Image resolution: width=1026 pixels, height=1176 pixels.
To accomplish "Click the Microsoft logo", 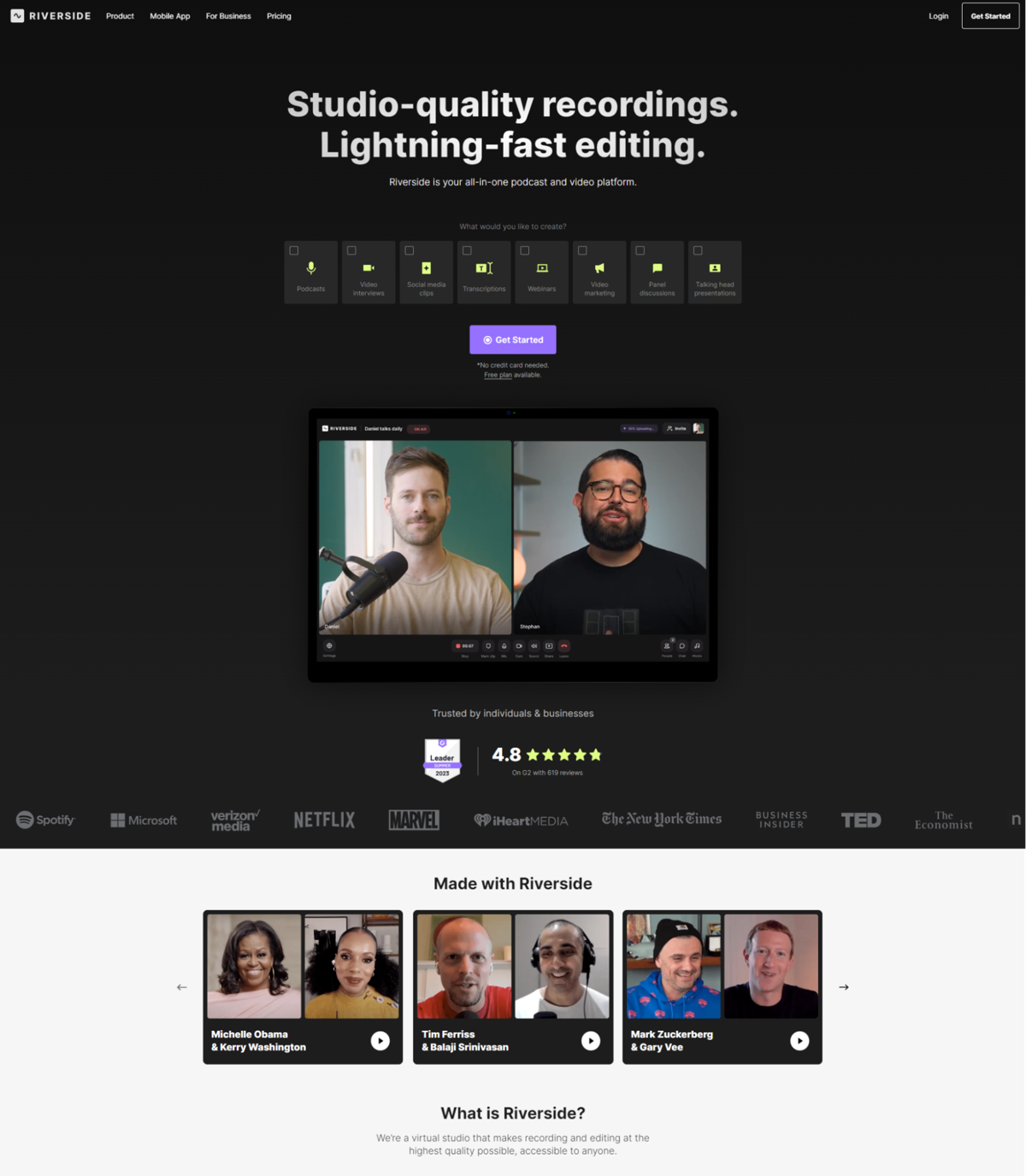I will coord(144,820).
